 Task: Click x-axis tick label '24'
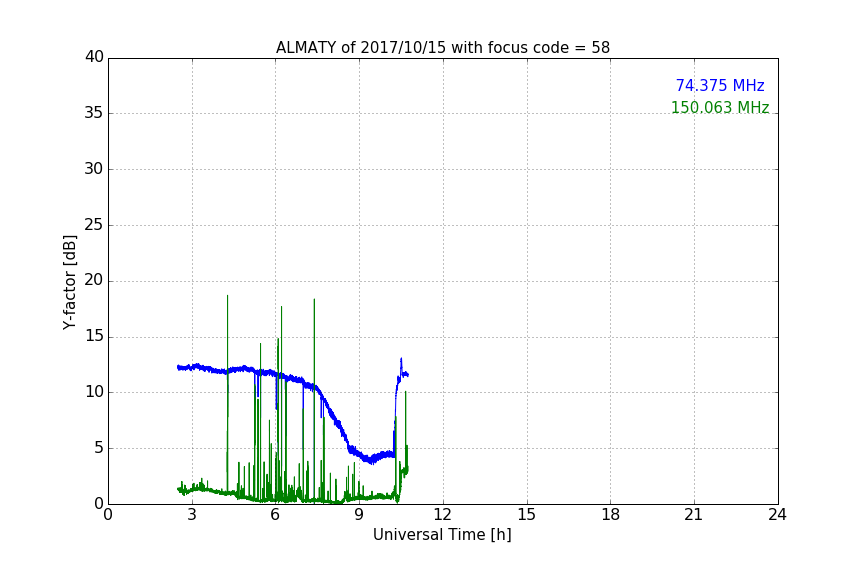(777, 515)
